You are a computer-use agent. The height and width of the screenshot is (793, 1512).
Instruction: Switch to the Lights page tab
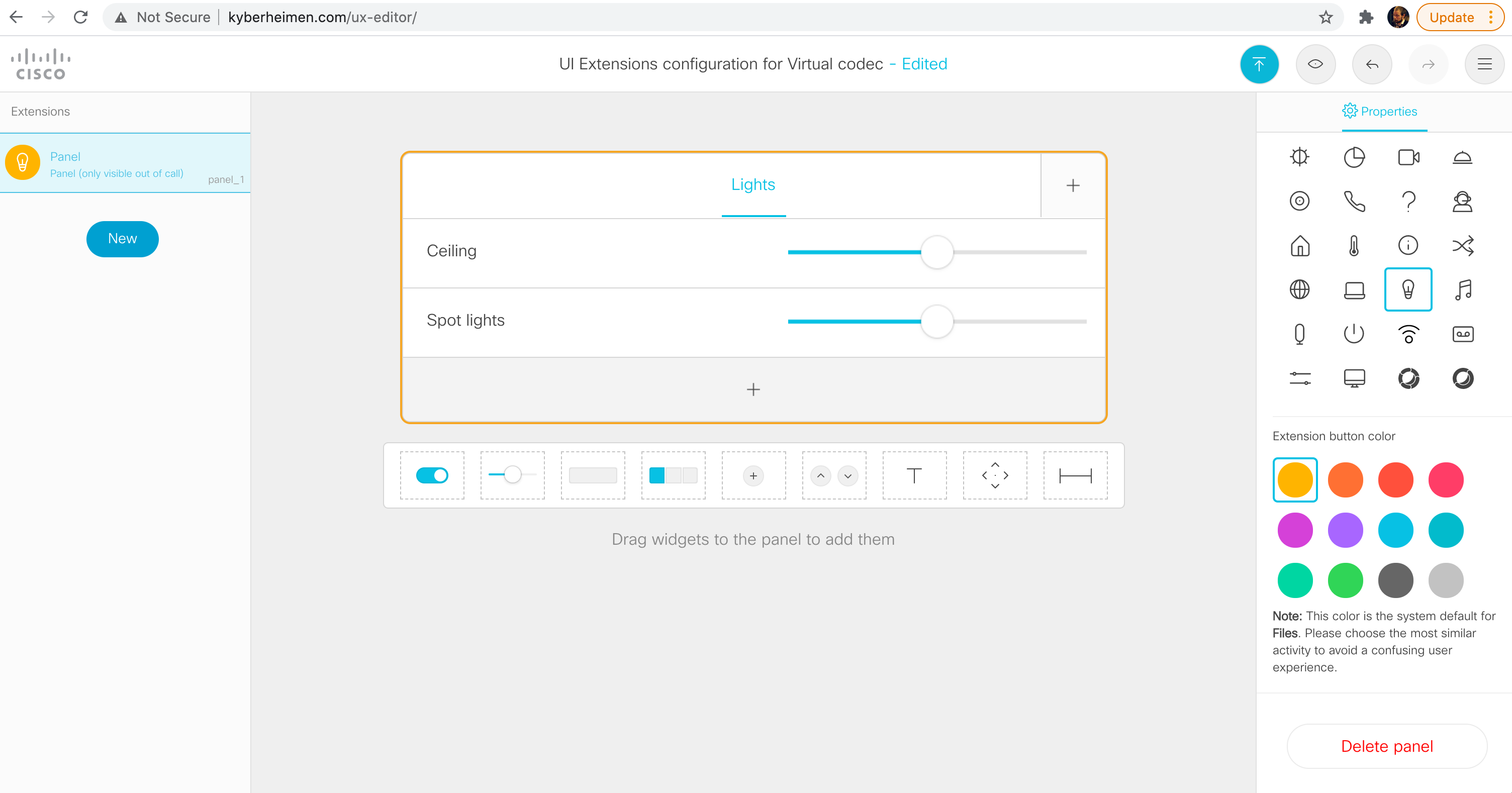[x=753, y=185]
